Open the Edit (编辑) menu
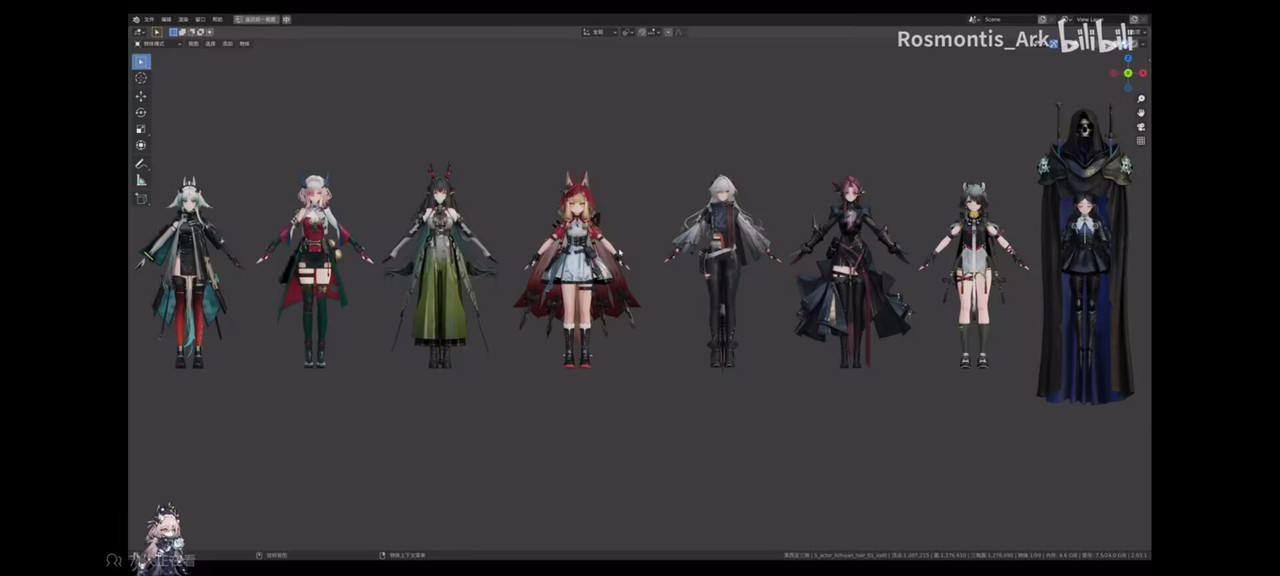Screen dimensions: 1280x576 [166, 19]
